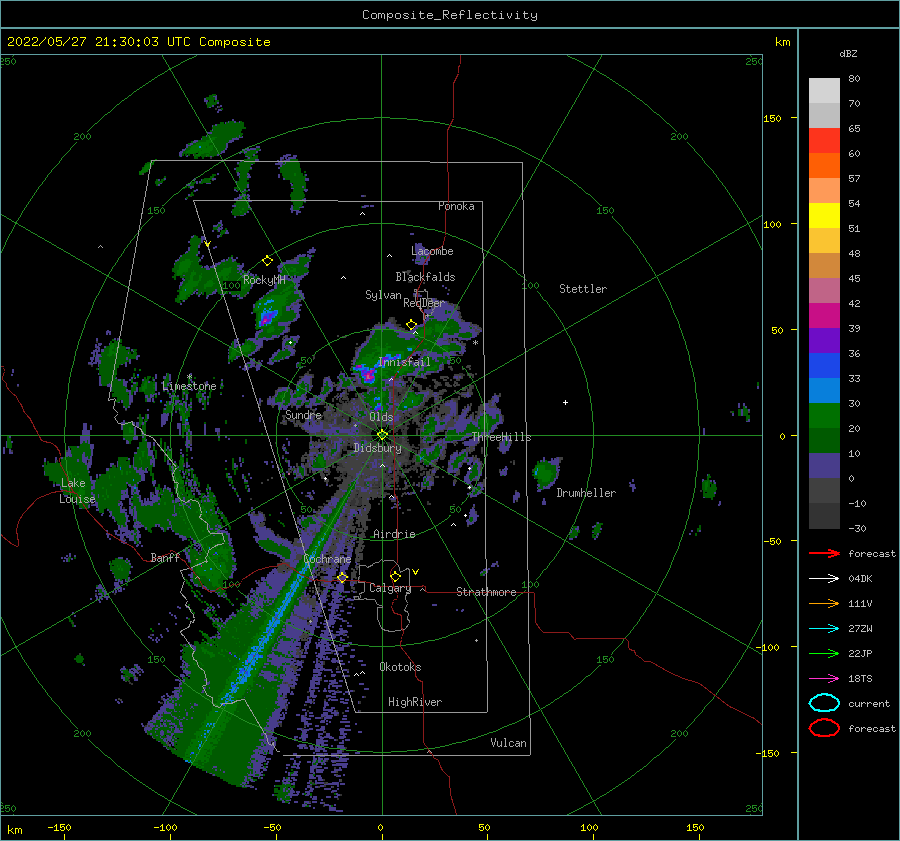Screen dimensions: 900x841
Task: Select light grey swatch between 80 and 70
Action: 824,90
